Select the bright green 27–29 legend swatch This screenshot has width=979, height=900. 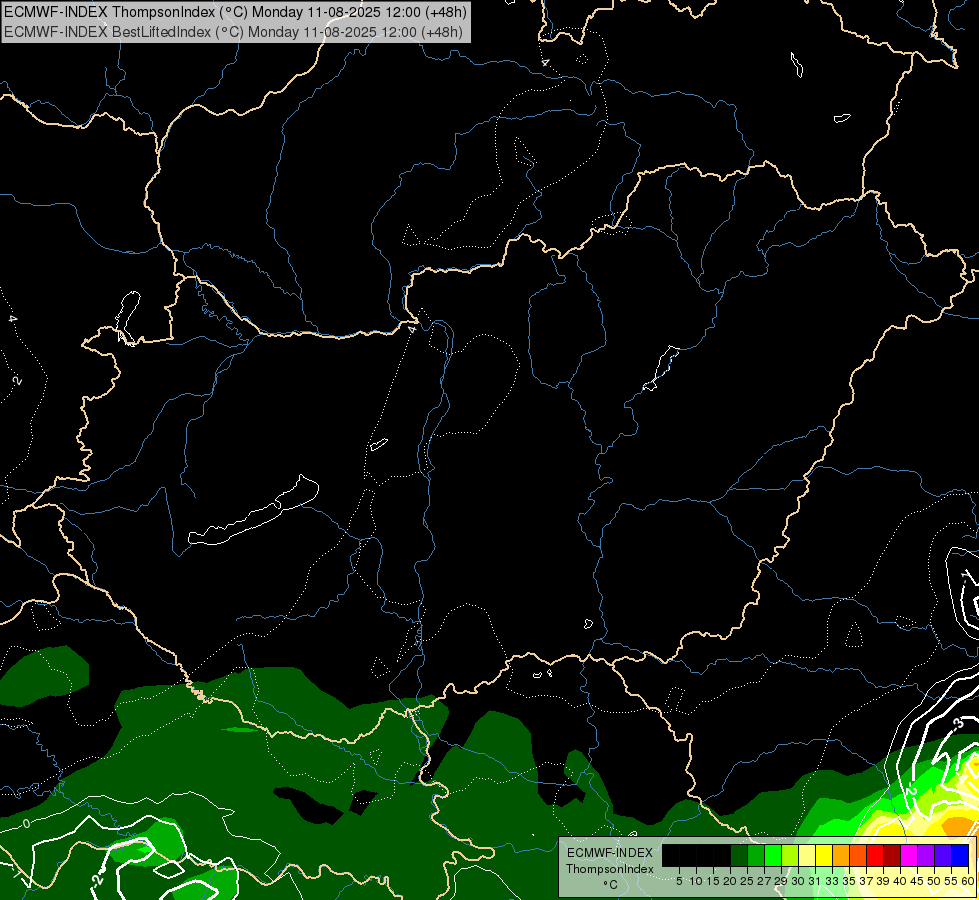(x=773, y=855)
